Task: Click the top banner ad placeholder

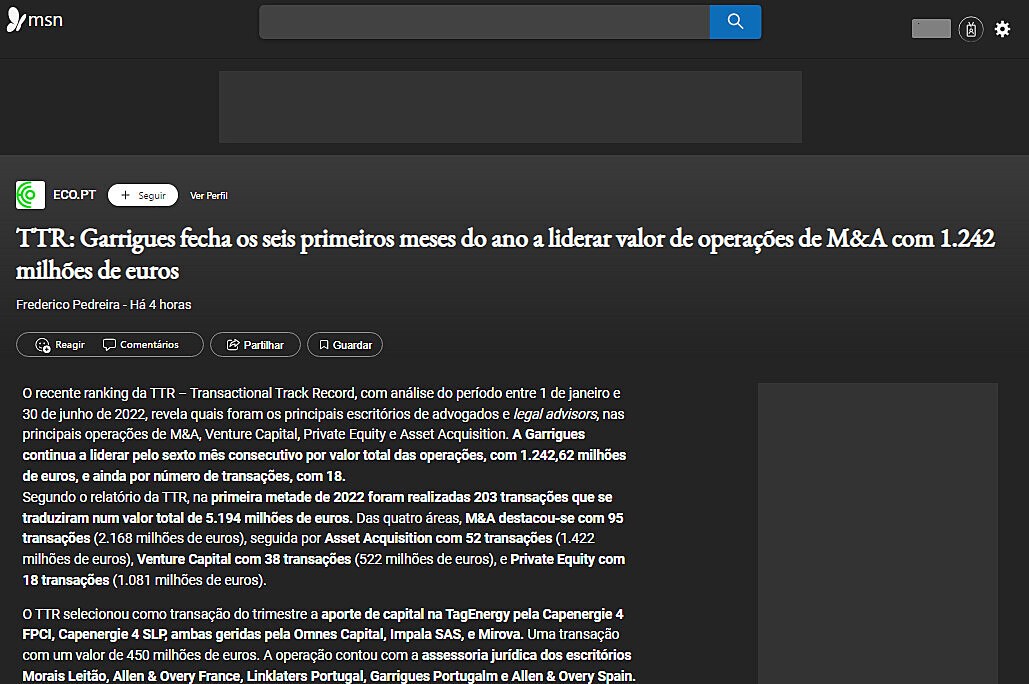Action: (x=511, y=107)
